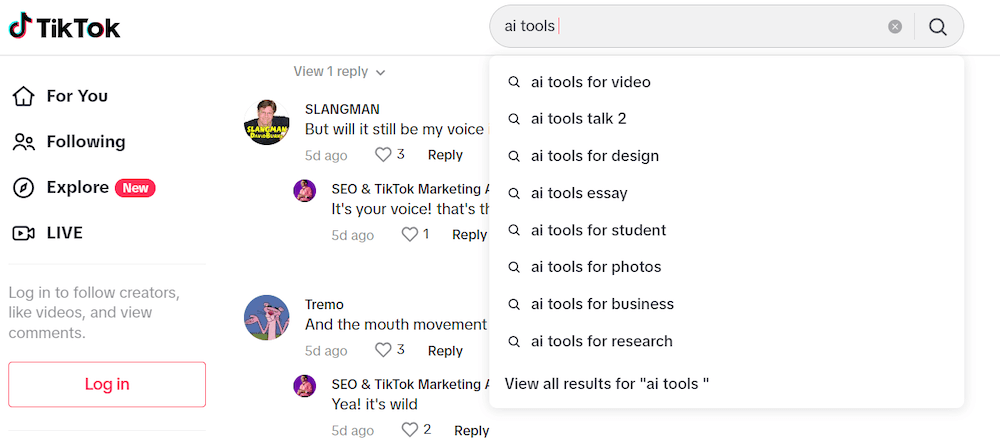Viewport: 1000px width, 443px height.
Task: Click the magnifying glass search button
Action: point(938,27)
